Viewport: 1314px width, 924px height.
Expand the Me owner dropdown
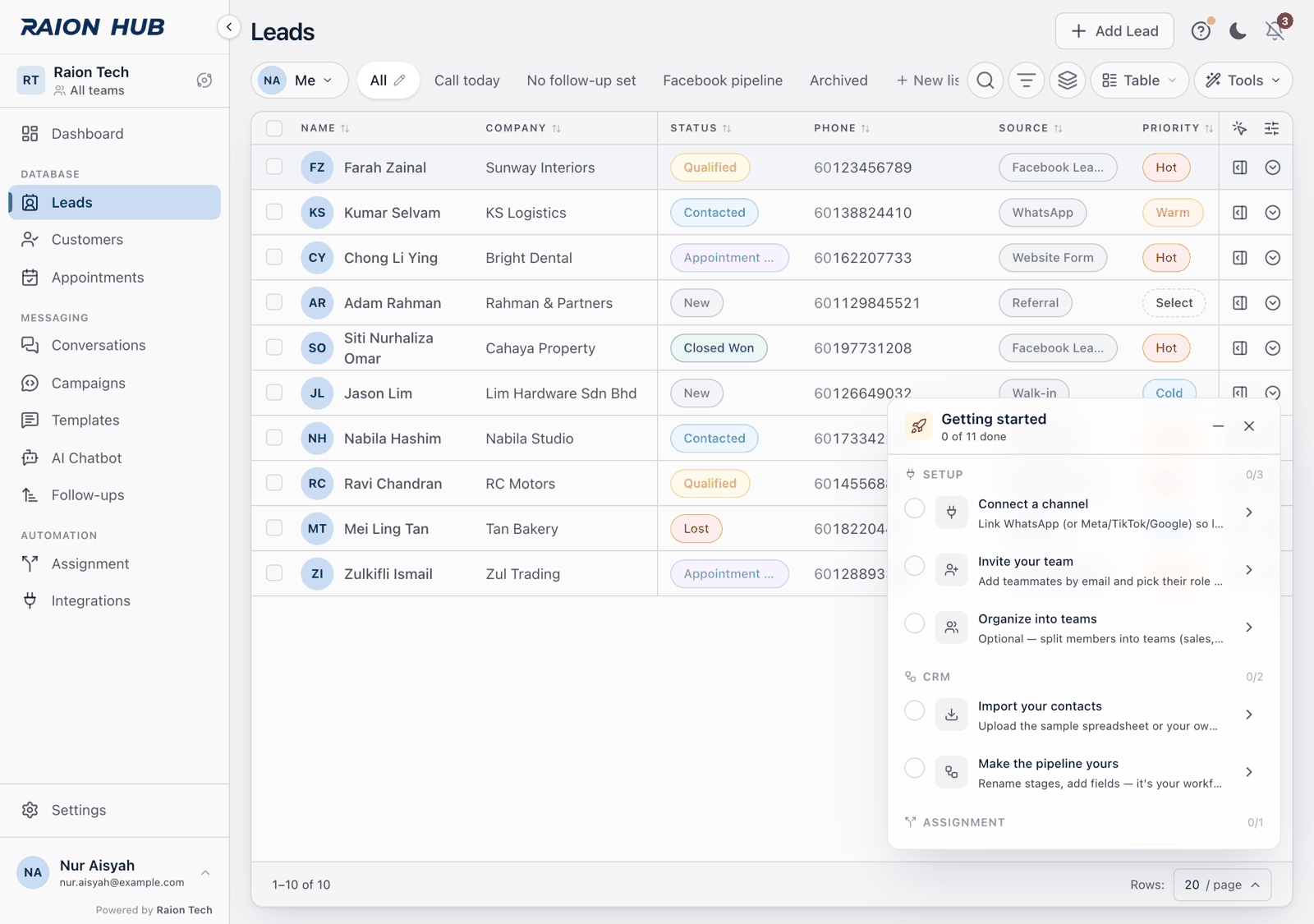tap(300, 80)
